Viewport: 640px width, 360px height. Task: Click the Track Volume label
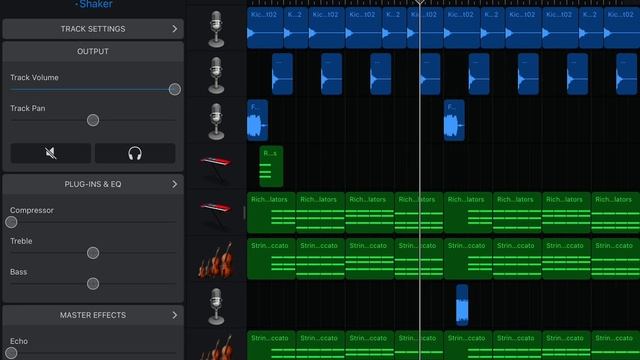tap(34, 78)
